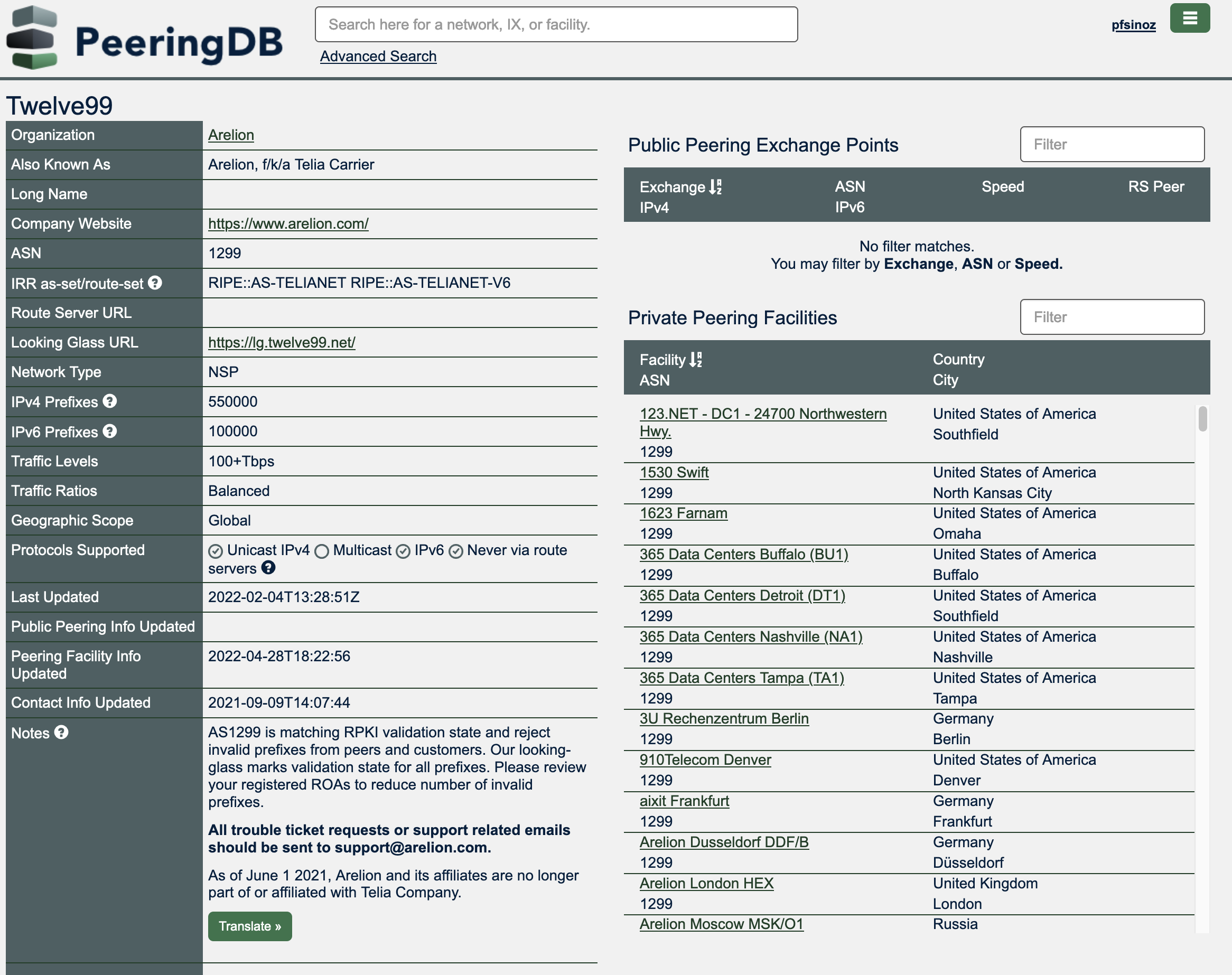Click help icon after route servers text
Image resolution: width=1232 pixels, height=975 pixels.
[268, 568]
